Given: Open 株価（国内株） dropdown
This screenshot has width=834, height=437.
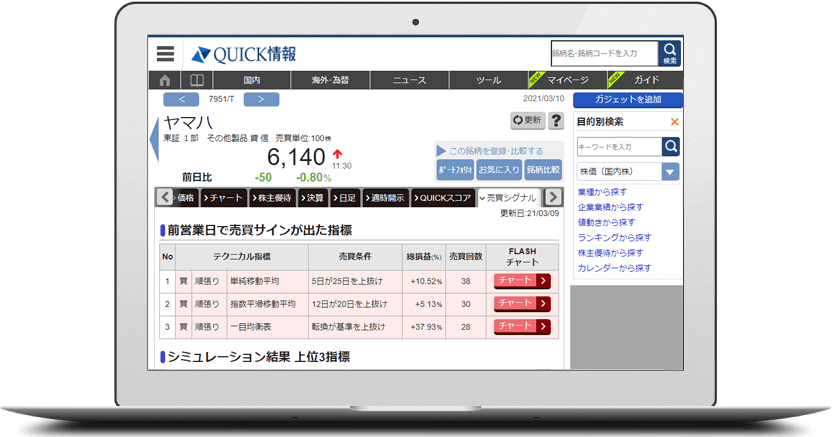Looking at the screenshot, I should [x=628, y=172].
